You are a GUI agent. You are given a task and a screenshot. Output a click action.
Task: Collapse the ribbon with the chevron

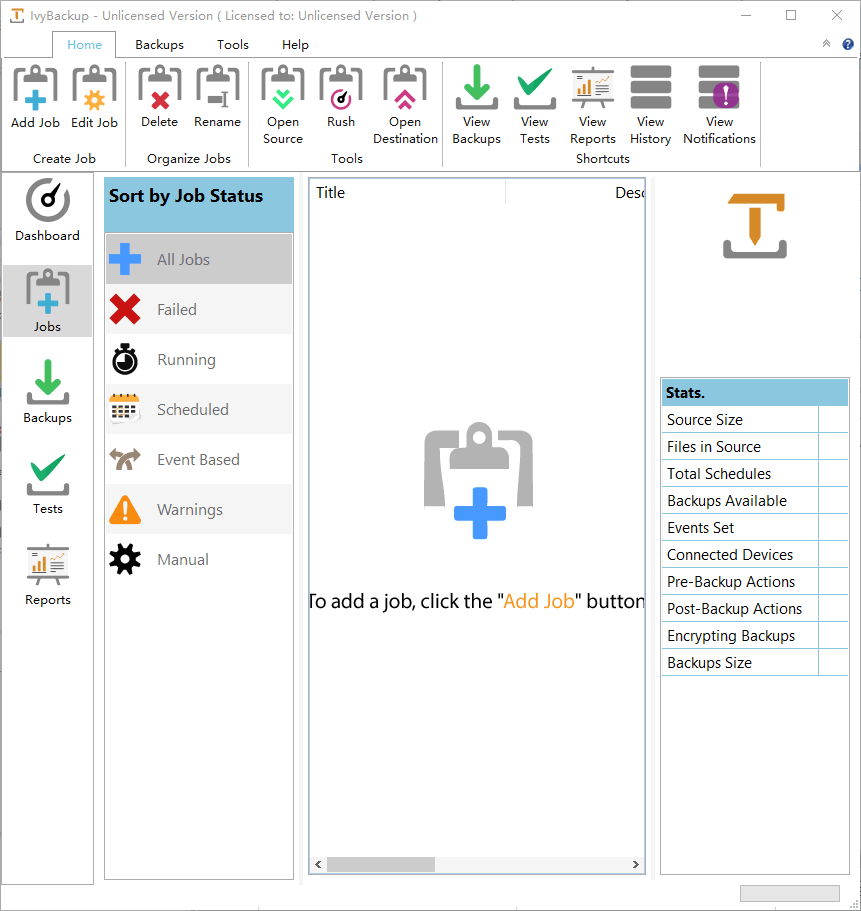click(x=826, y=44)
